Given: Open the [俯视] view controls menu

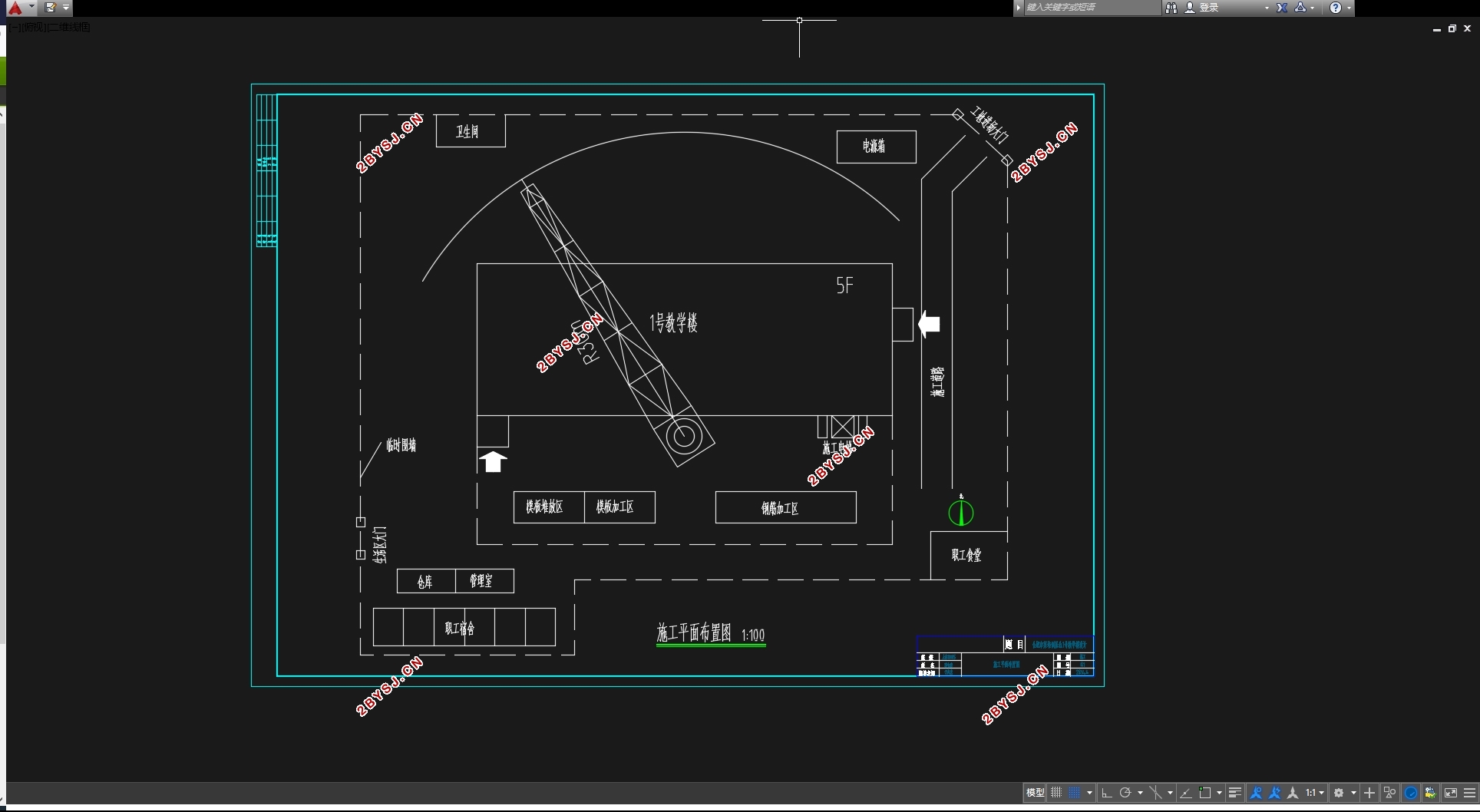Looking at the screenshot, I should 35,27.
